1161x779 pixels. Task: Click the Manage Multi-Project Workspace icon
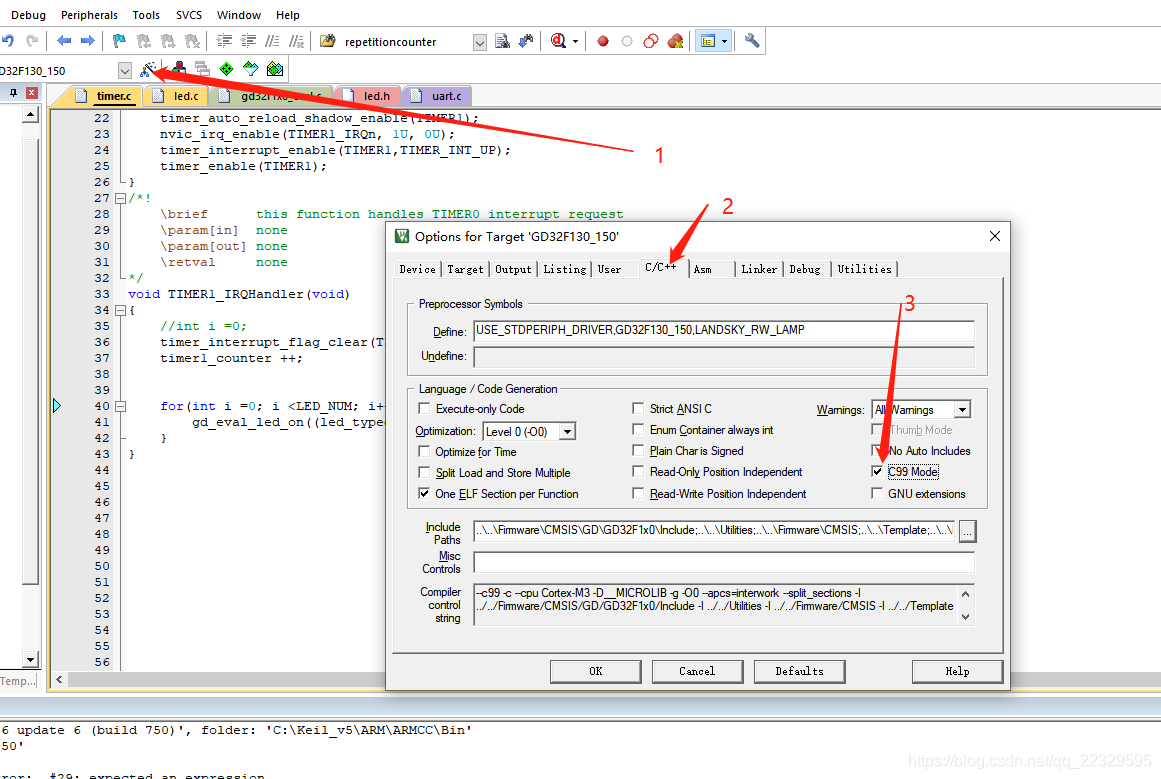tap(202, 70)
